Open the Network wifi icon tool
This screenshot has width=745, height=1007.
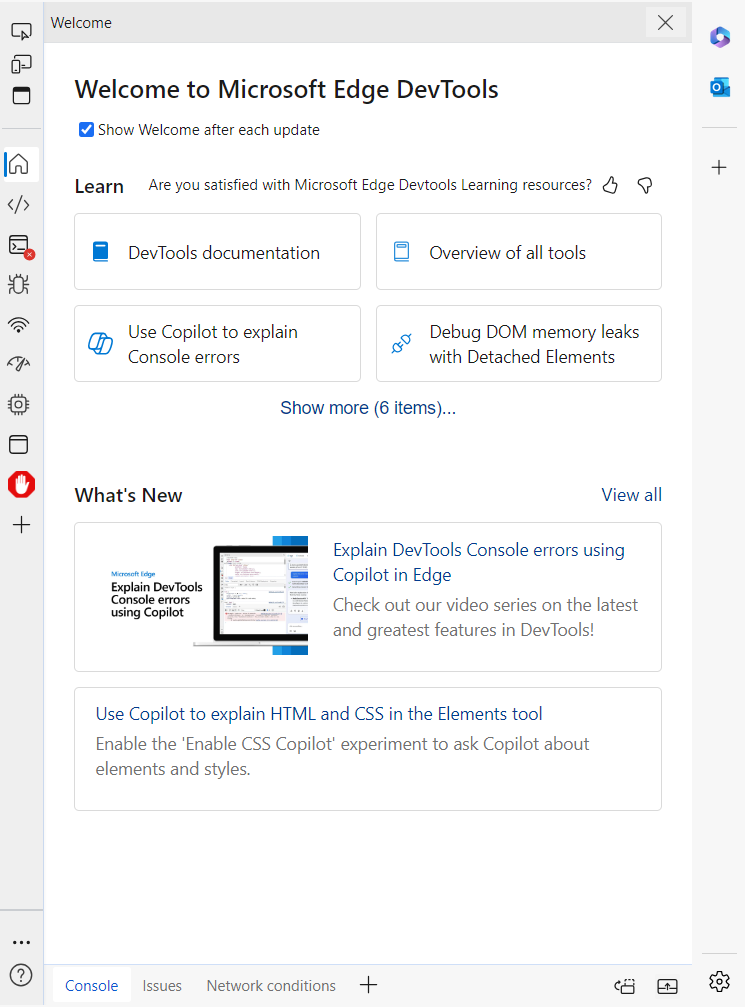point(19,325)
